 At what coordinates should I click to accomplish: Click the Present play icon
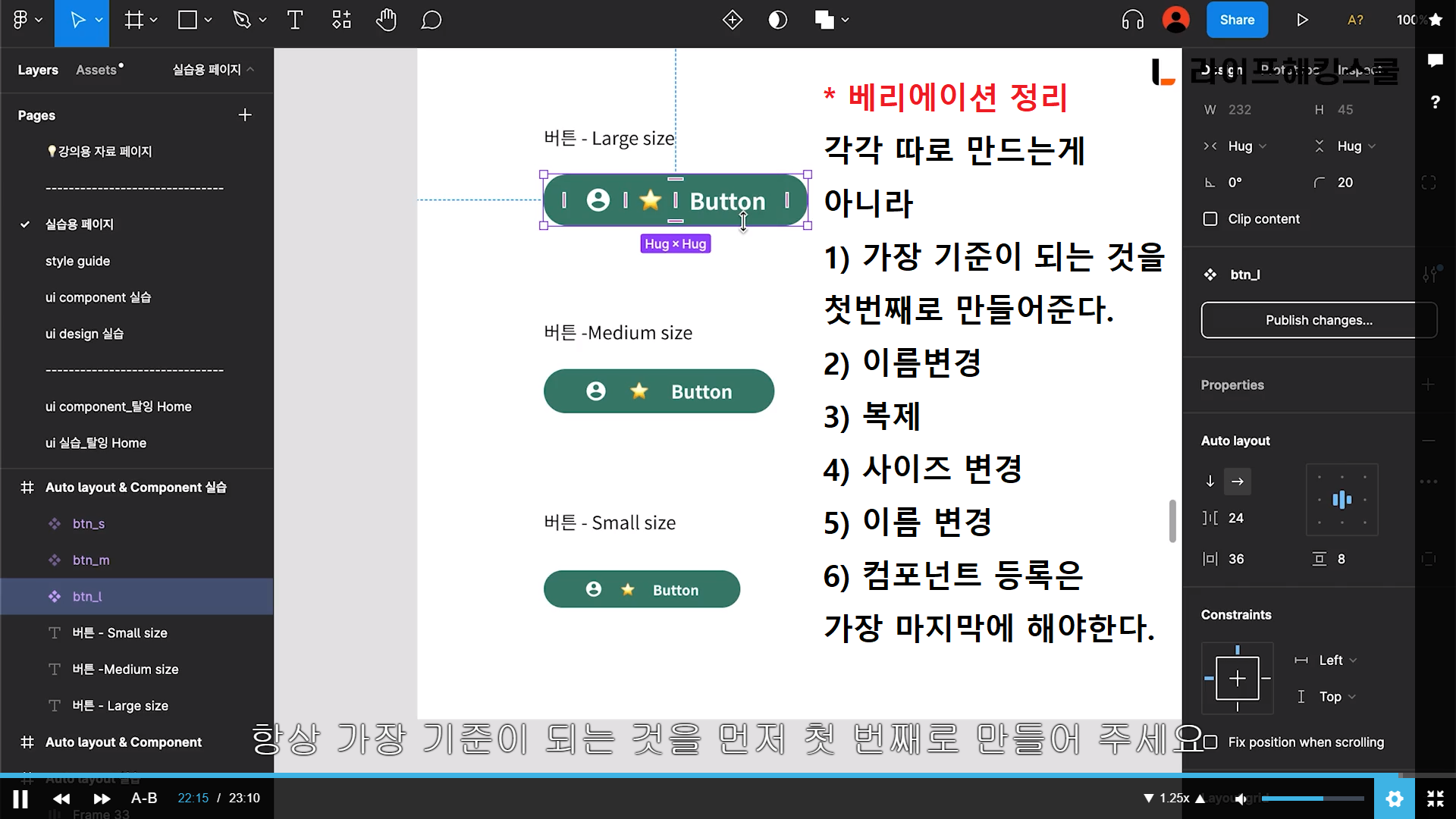[x=1302, y=20]
